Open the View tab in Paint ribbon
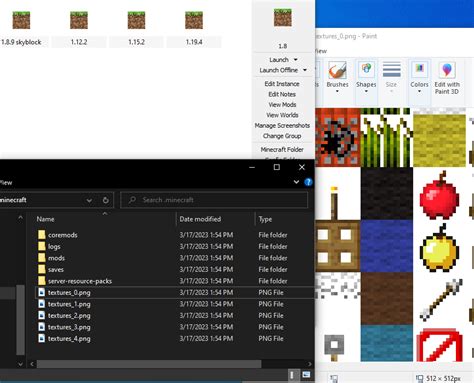Image resolution: width=474 pixels, height=383 pixels. pos(321,51)
